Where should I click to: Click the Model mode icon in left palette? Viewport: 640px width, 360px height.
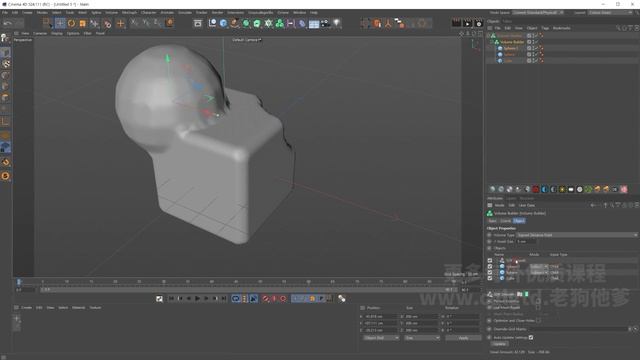click(5, 53)
